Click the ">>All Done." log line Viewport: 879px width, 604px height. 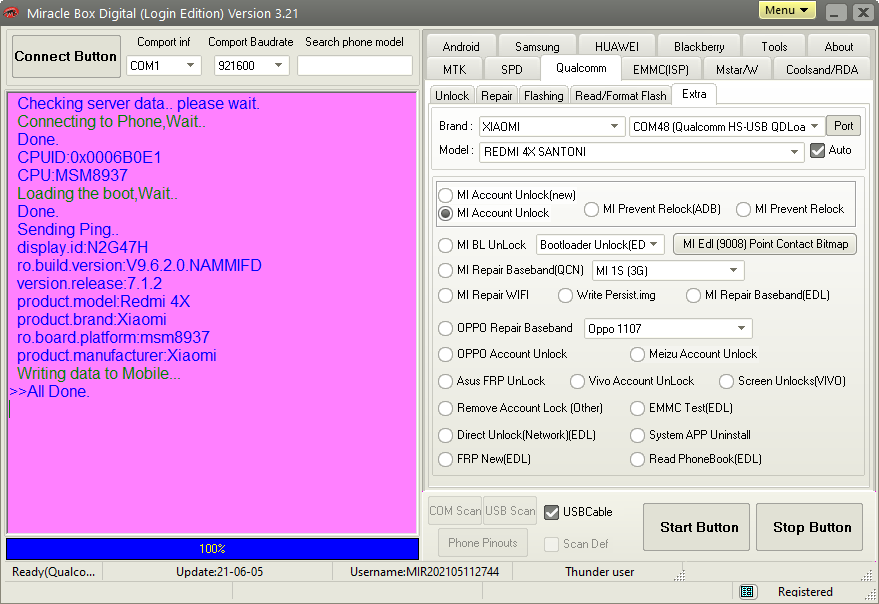49,391
